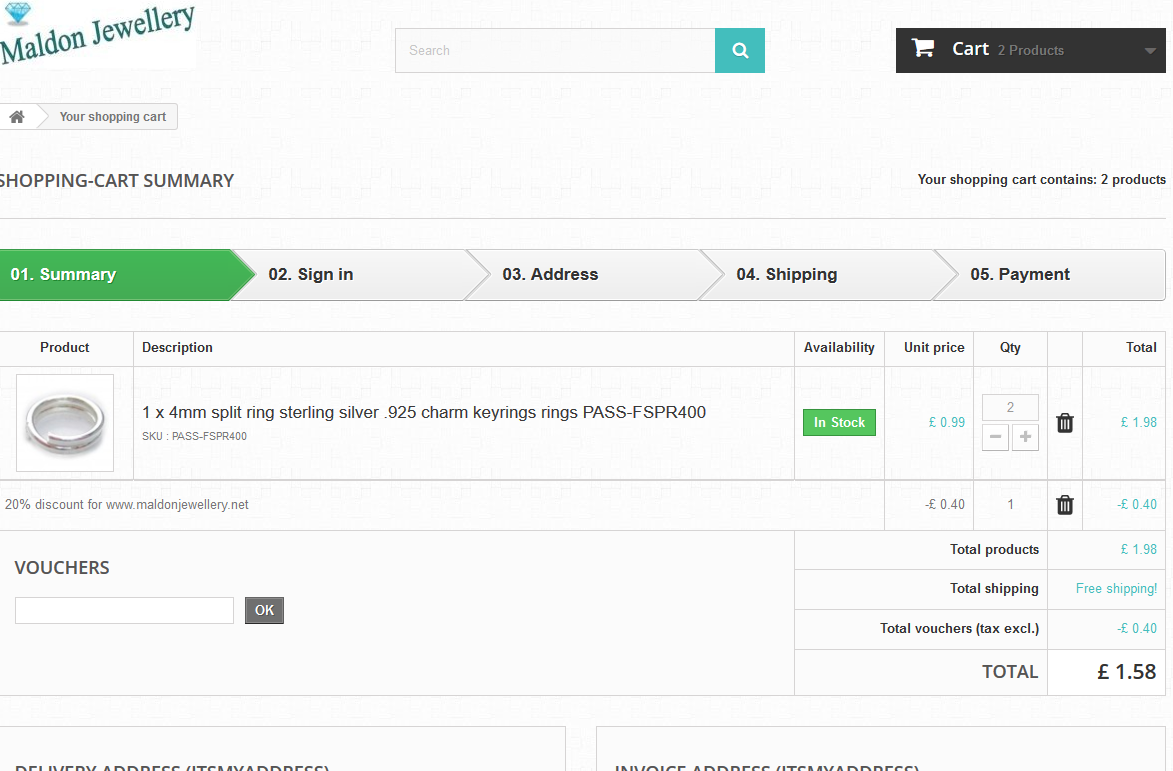Click the discount unit price -£ 0.40

pyautogui.click(x=945, y=505)
